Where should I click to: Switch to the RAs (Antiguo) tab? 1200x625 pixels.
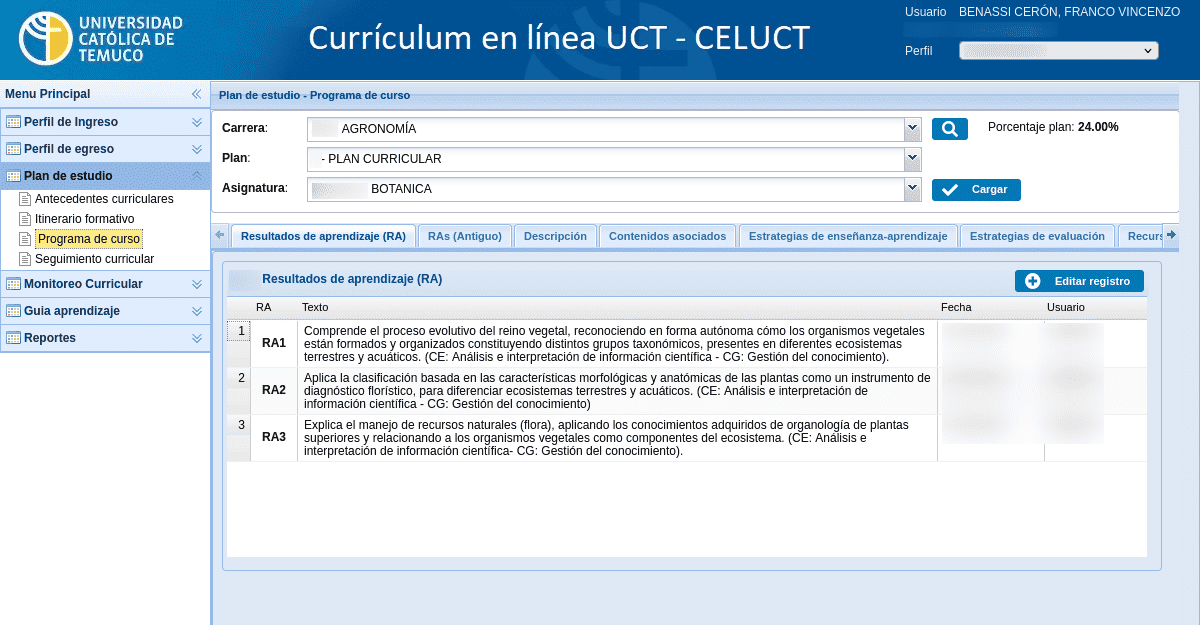pyautogui.click(x=466, y=236)
